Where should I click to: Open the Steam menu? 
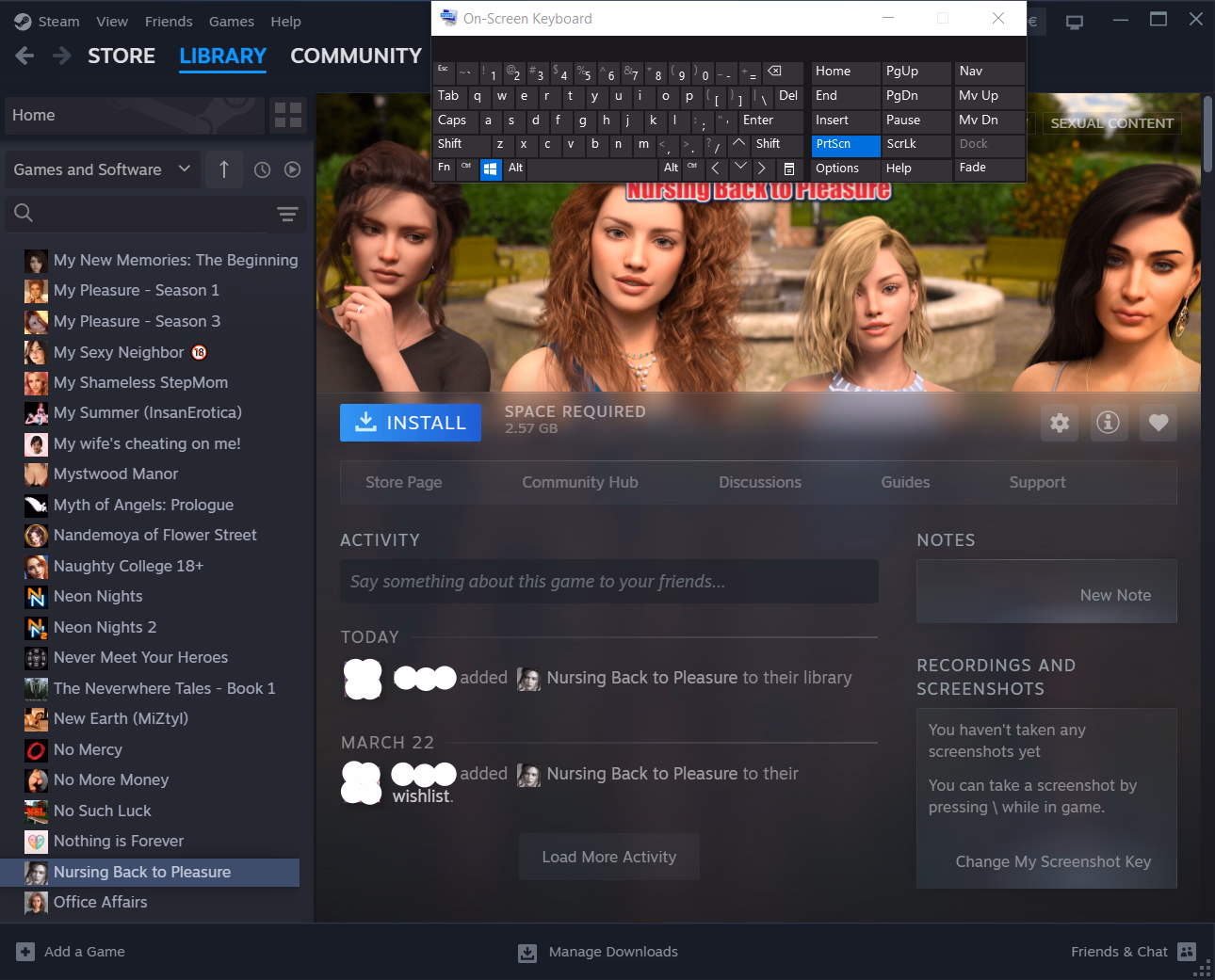[59, 22]
